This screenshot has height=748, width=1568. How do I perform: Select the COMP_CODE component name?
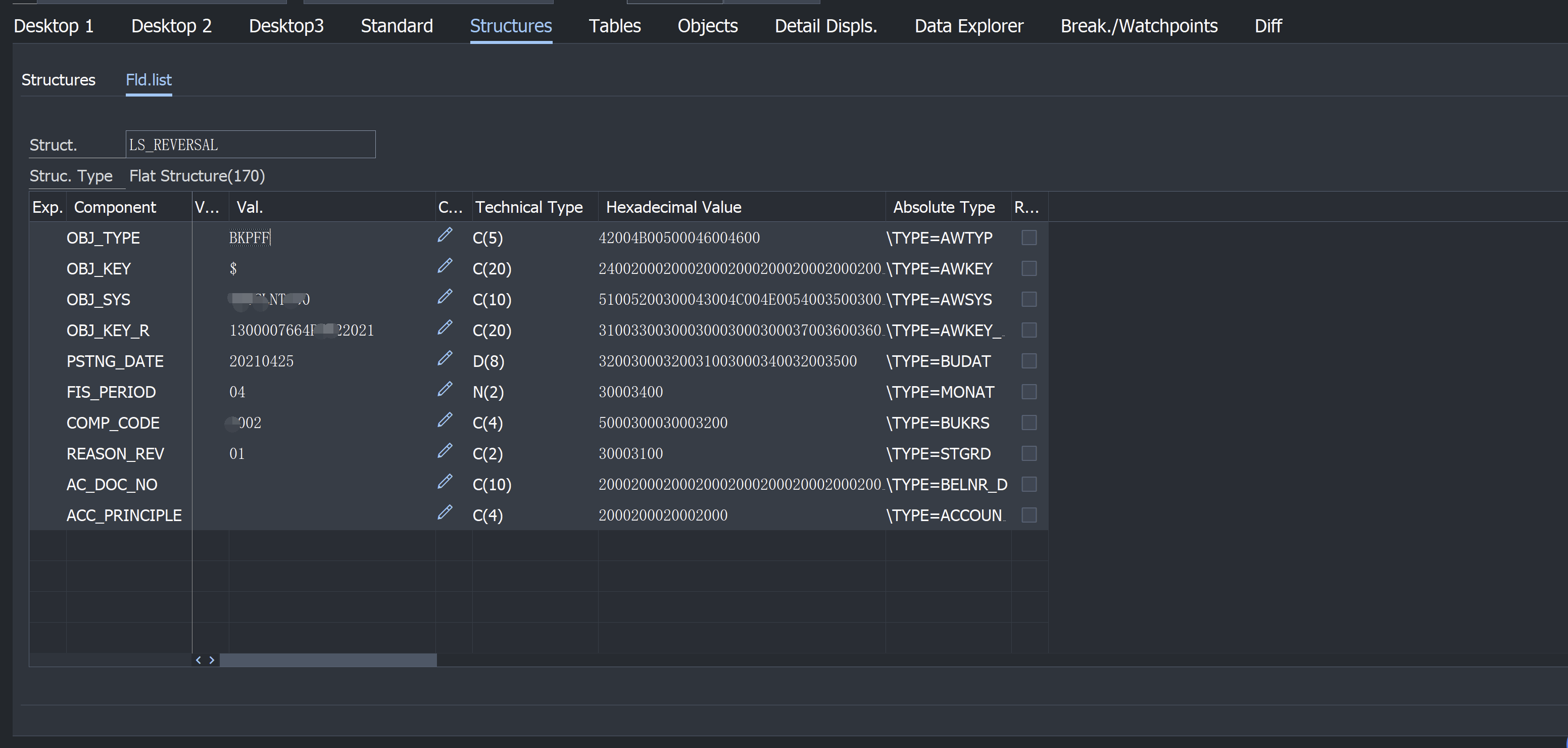pos(113,423)
